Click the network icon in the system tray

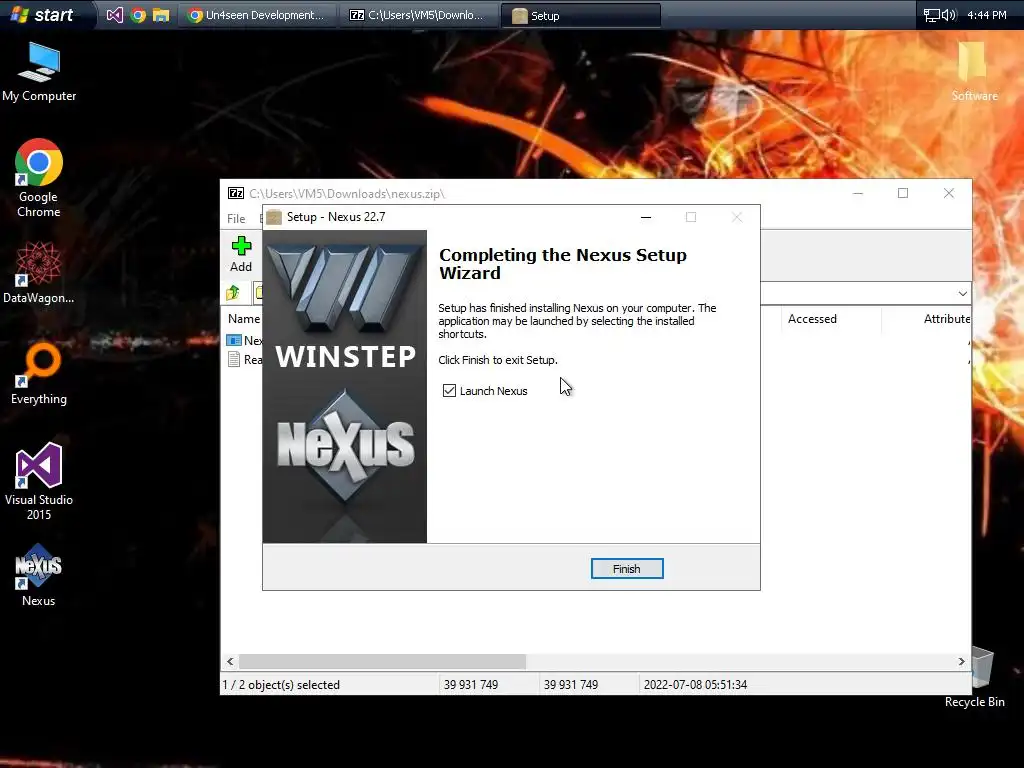931,15
